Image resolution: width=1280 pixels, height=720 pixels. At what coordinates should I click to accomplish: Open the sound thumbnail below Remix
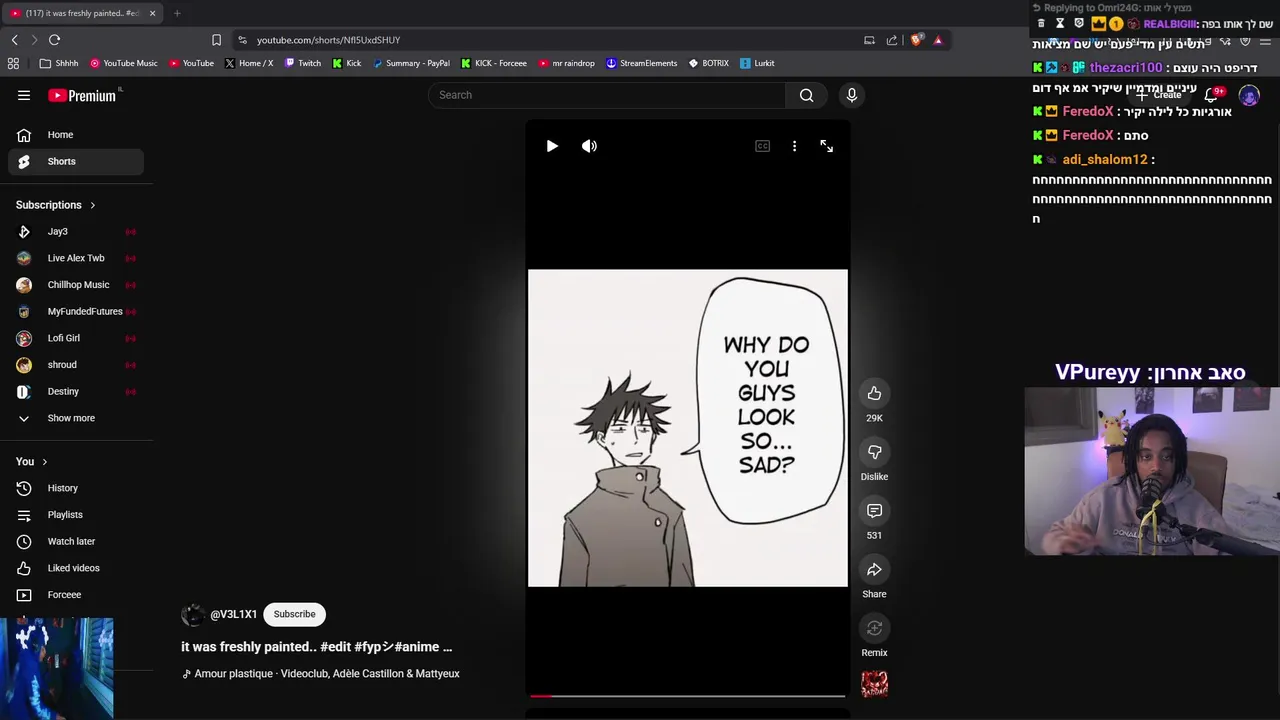pyautogui.click(x=874, y=684)
